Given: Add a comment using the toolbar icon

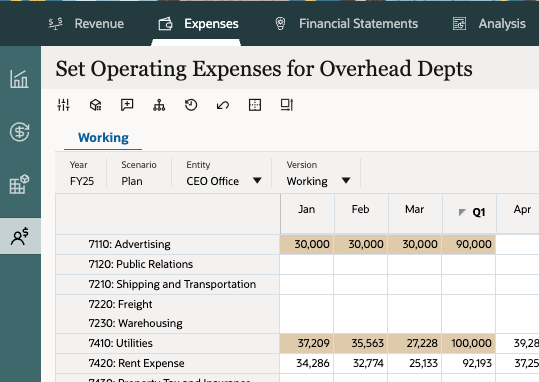Looking at the screenshot, I should 127,105.
